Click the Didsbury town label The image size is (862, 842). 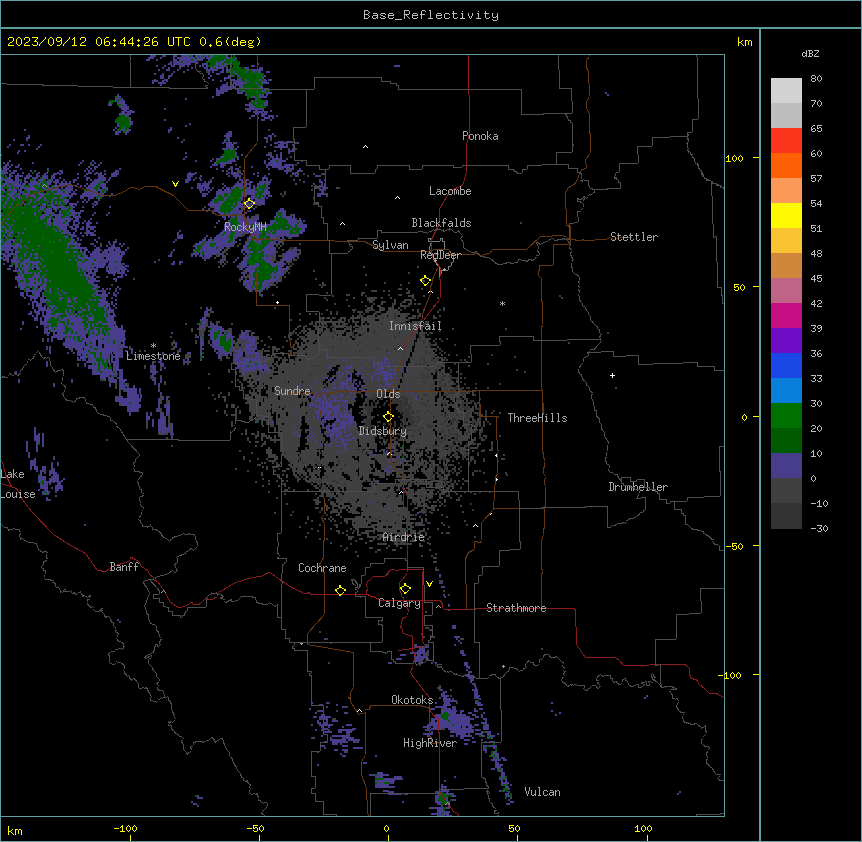[x=383, y=431]
